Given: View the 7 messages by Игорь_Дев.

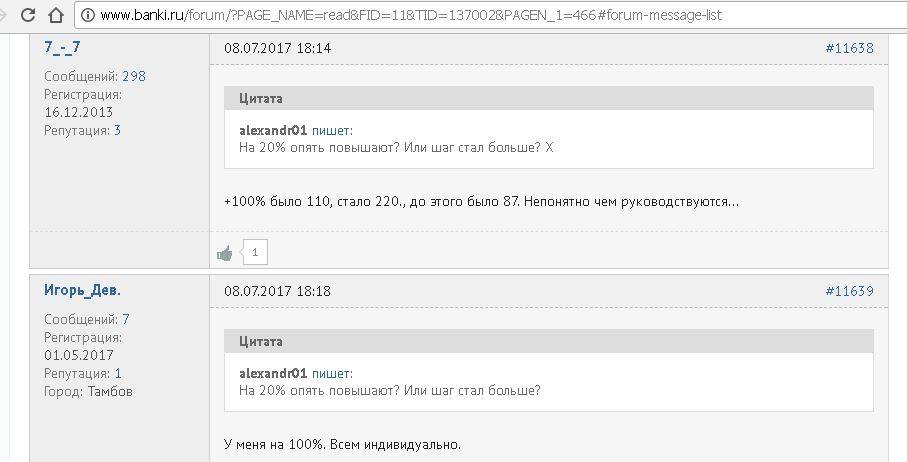Looking at the screenshot, I should click(126, 319).
